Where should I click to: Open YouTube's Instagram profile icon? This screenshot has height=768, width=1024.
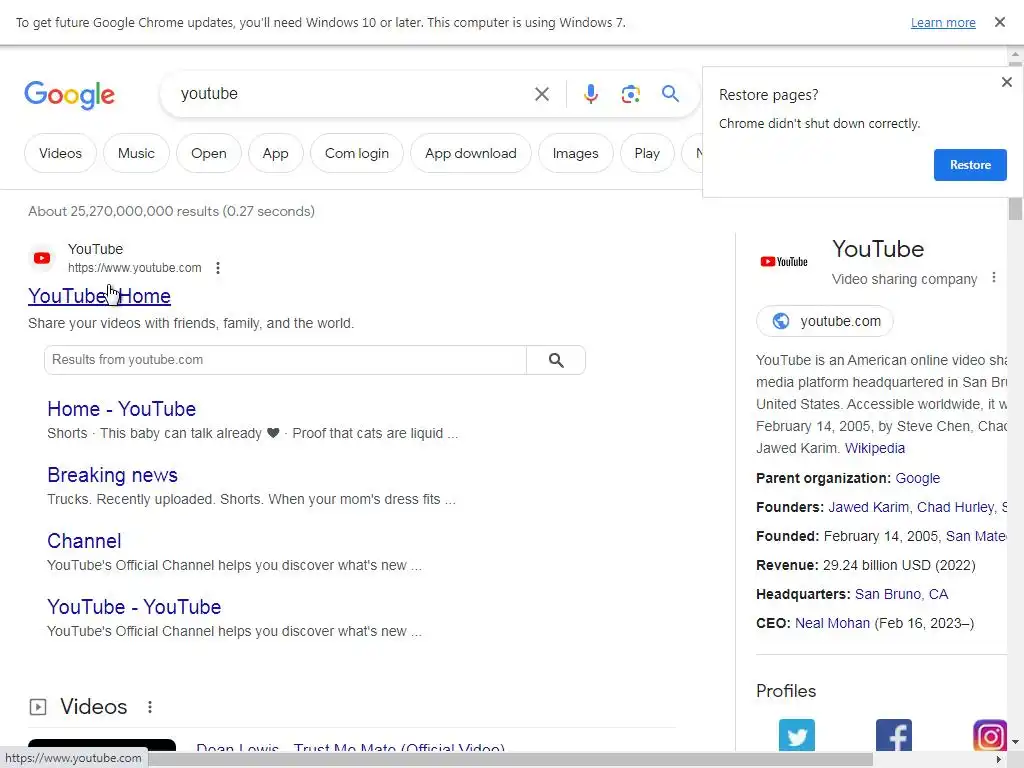pyautogui.click(x=989, y=735)
